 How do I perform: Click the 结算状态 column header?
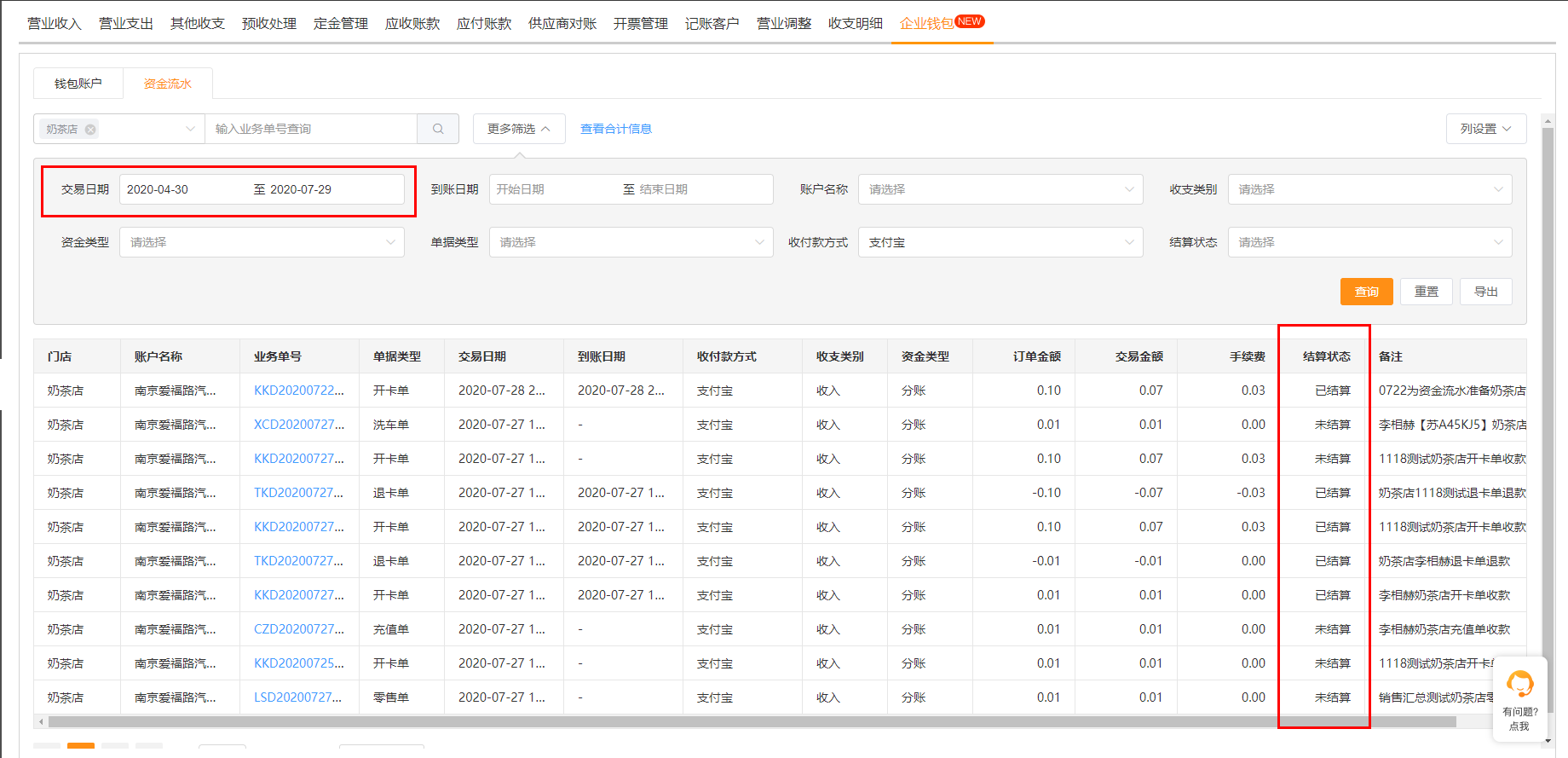[x=1326, y=356]
